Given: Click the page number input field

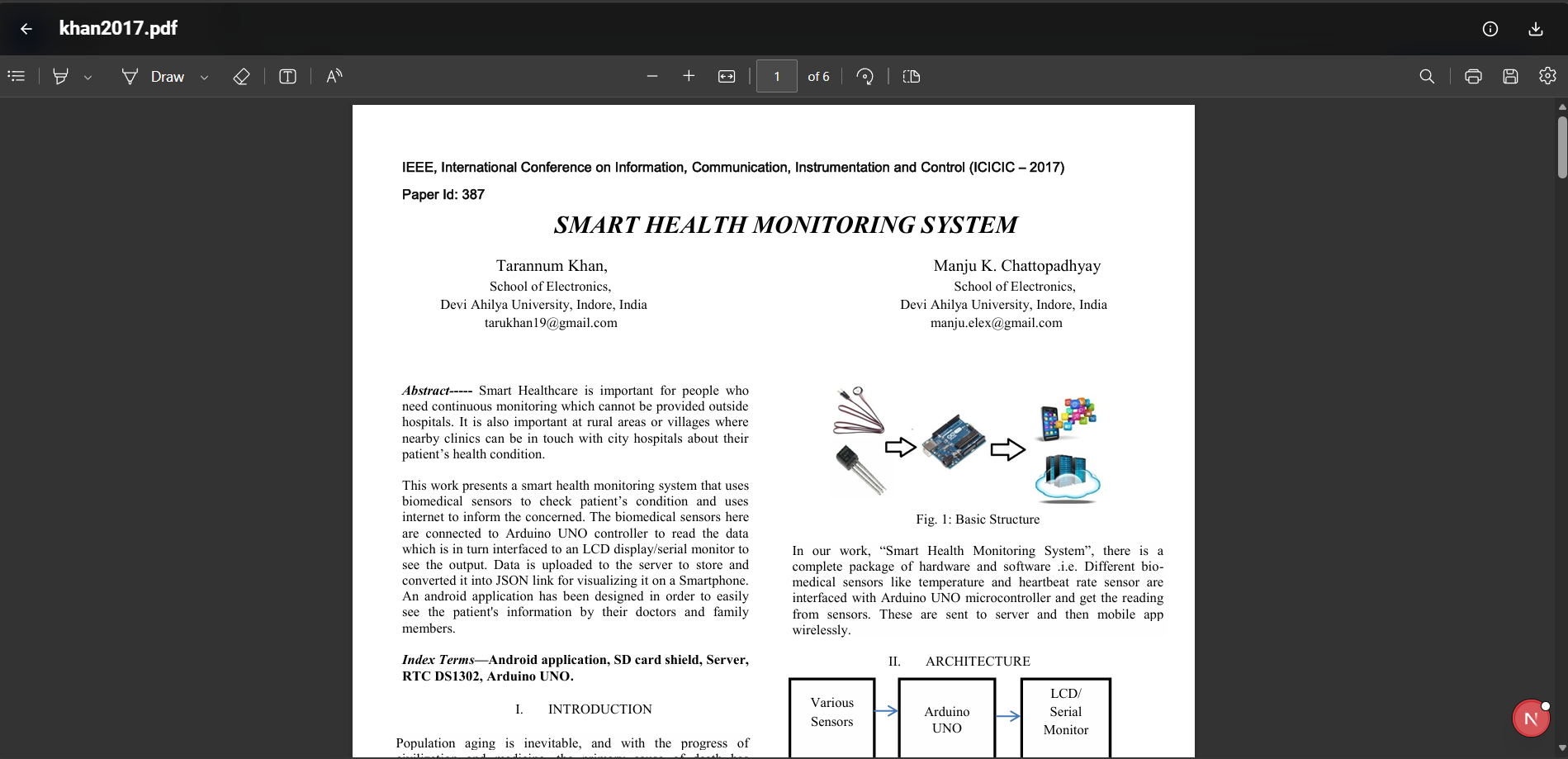Looking at the screenshot, I should (x=777, y=76).
